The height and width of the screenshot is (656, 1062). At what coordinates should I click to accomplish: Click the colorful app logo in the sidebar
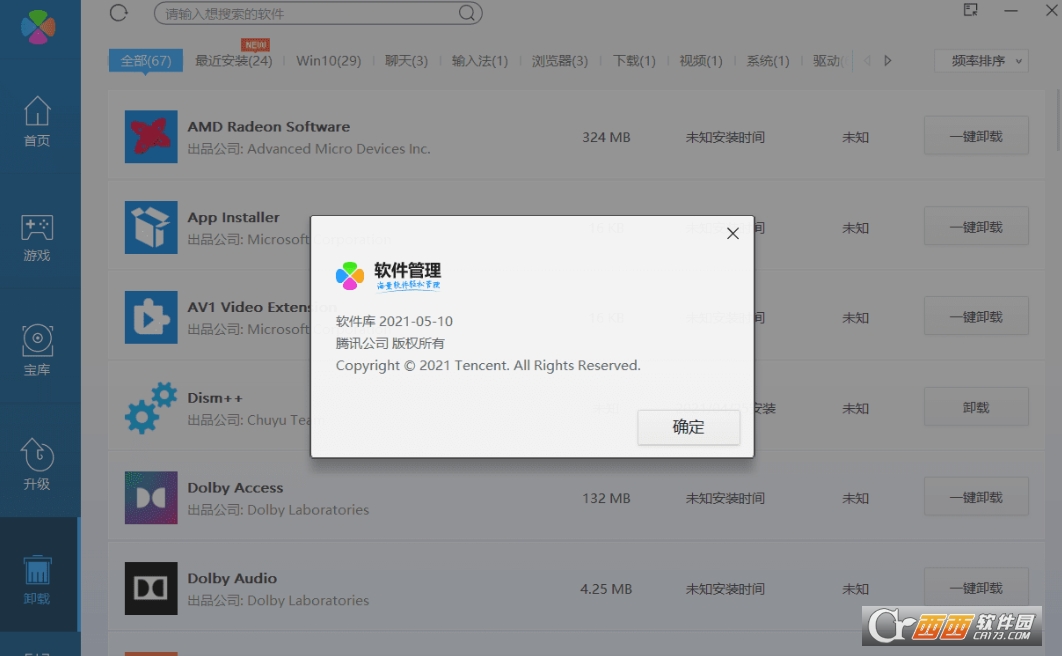coord(38,26)
